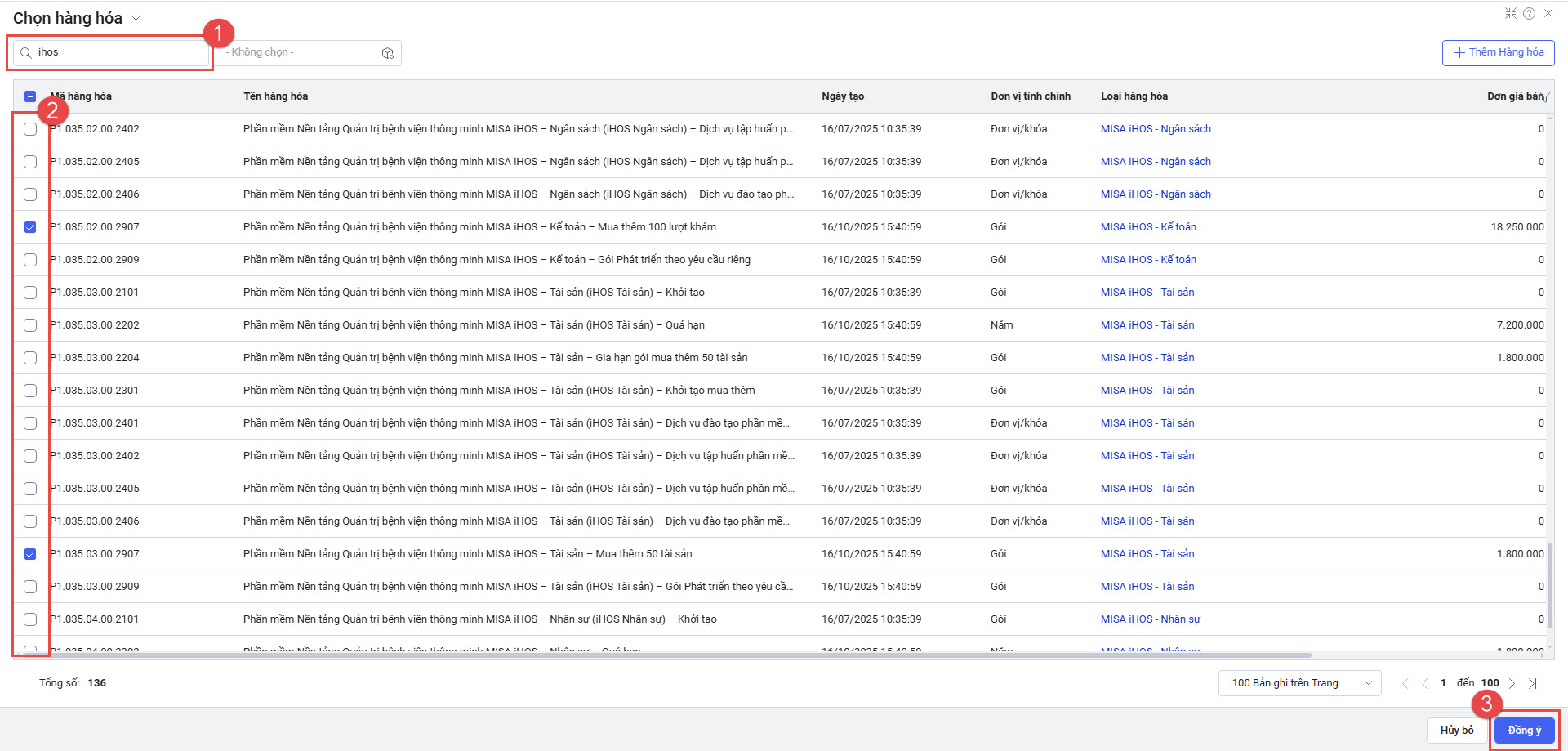Open the help question mark icon
The height and width of the screenshot is (751, 1568).
[1529, 13]
